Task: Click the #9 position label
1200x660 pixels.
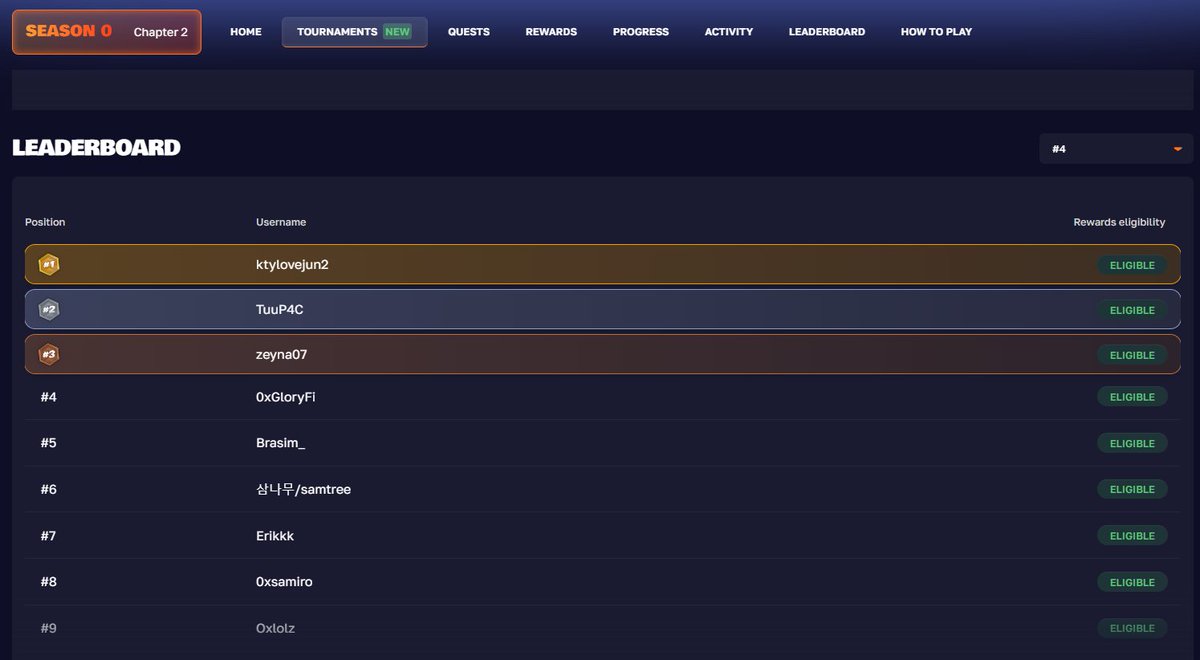Action: coord(49,628)
